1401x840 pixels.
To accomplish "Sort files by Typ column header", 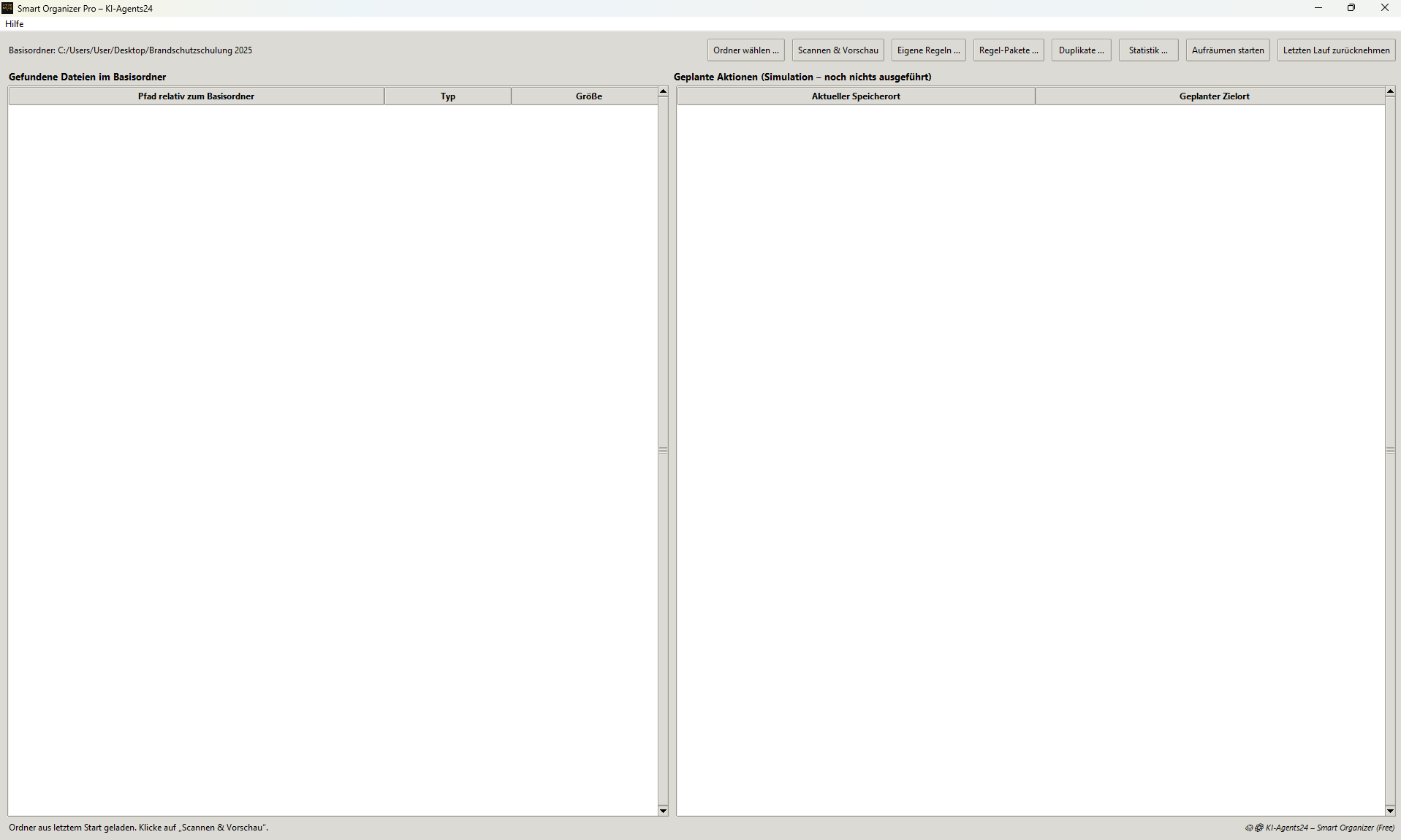I will point(447,96).
